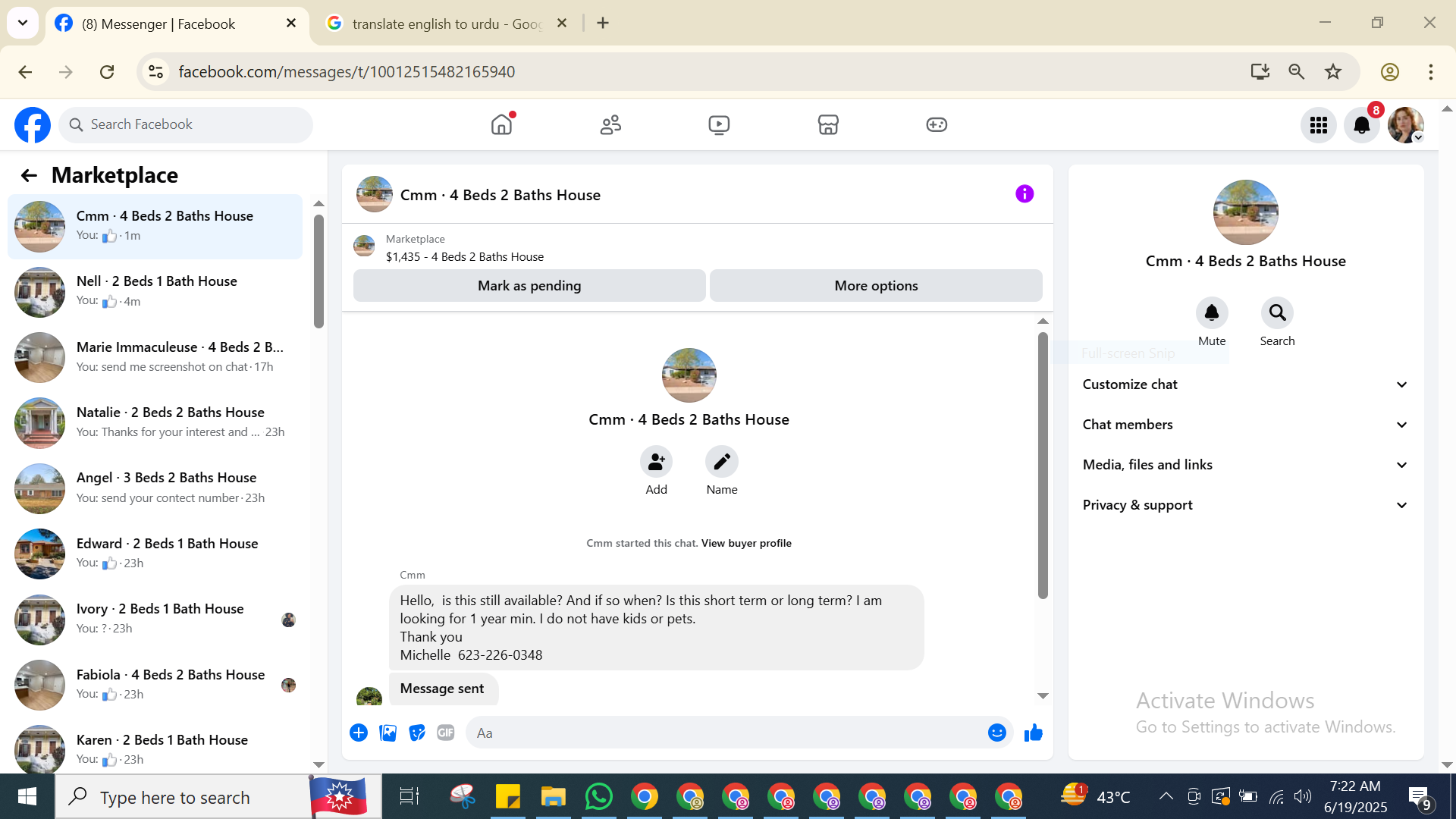This screenshot has height=819, width=1456.
Task: Open the Chrome profile icon
Action: tap(1389, 72)
